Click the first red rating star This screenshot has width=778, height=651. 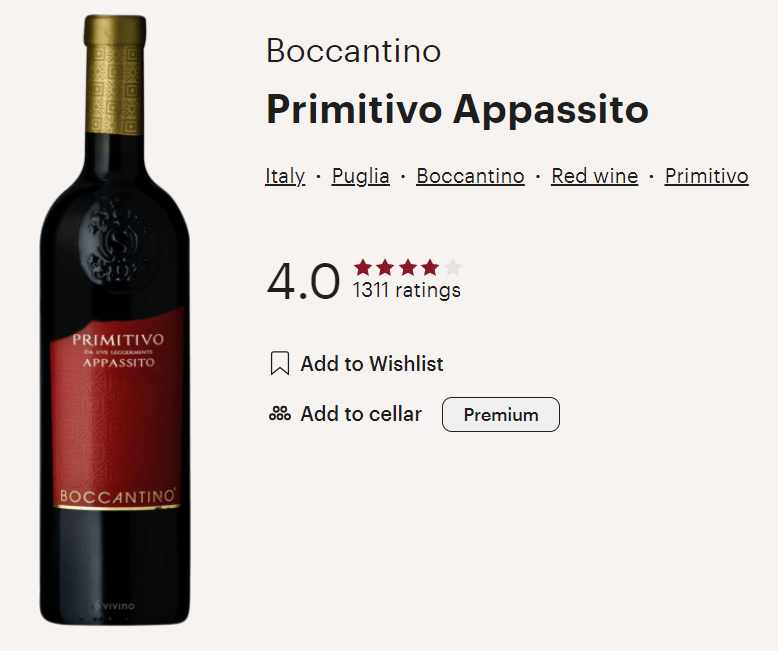click(x=363, y=268)
